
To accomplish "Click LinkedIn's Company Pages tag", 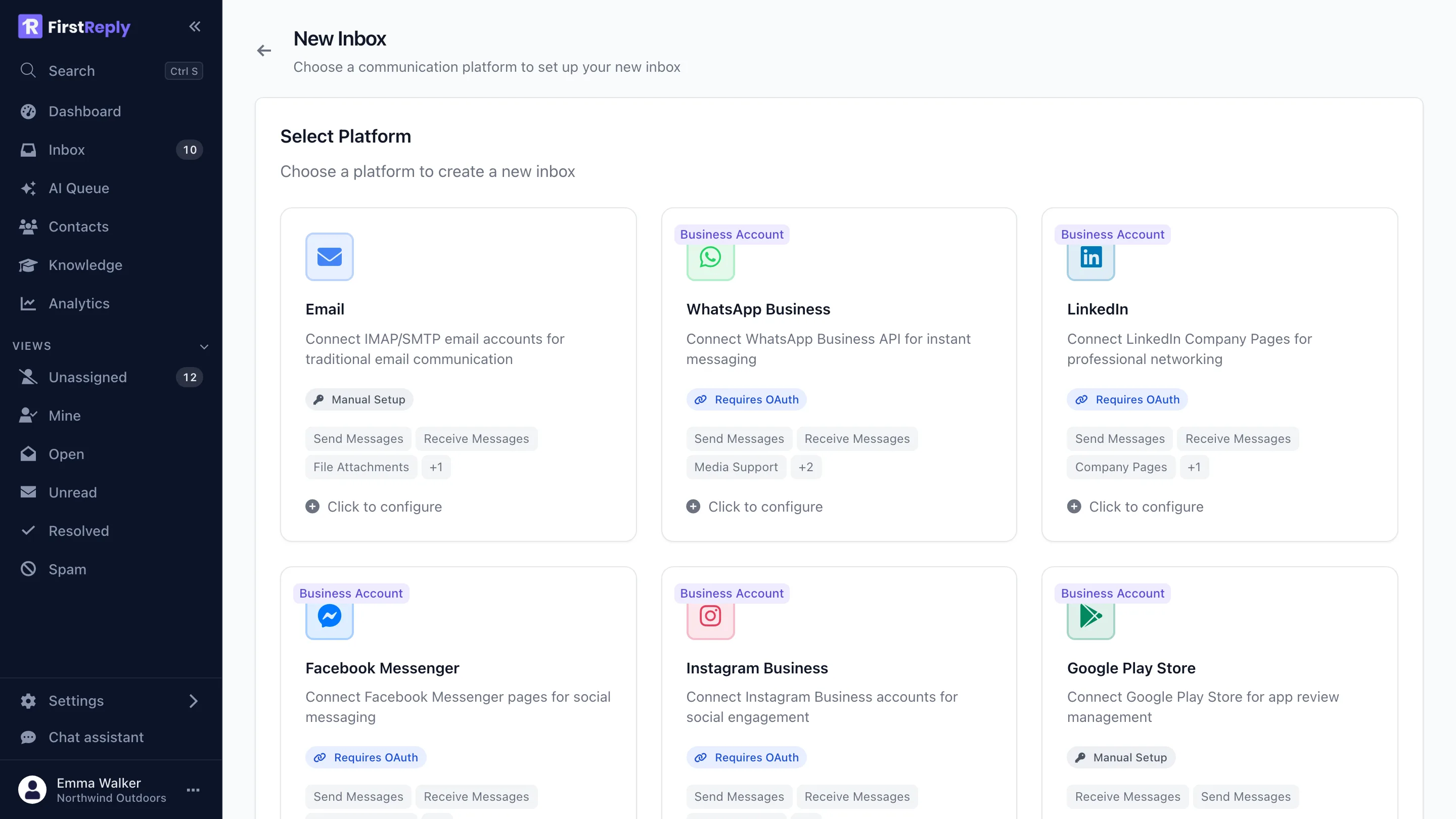I will [1121, 467].
